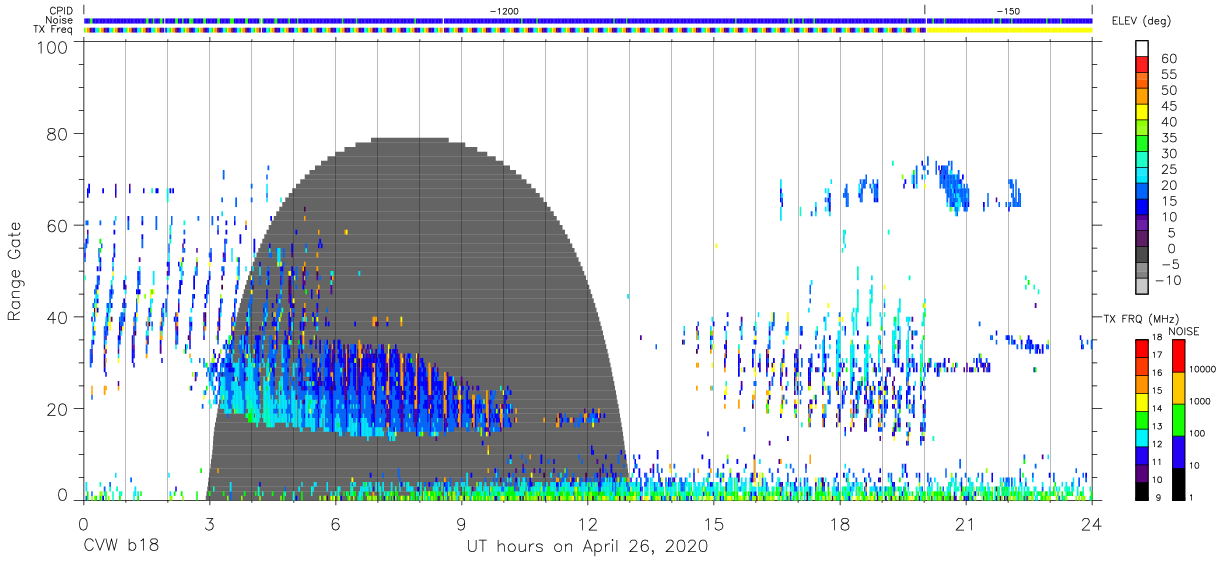Click the x-axis tick label '24'
The height and width of the screenshot is (567, 1228).
1091,525
